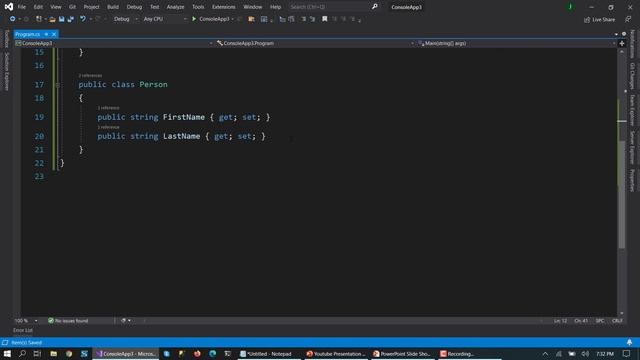Click the search magnifier icon in title bar
Viewport: 640px width, 360px height.
pos(374,7)
